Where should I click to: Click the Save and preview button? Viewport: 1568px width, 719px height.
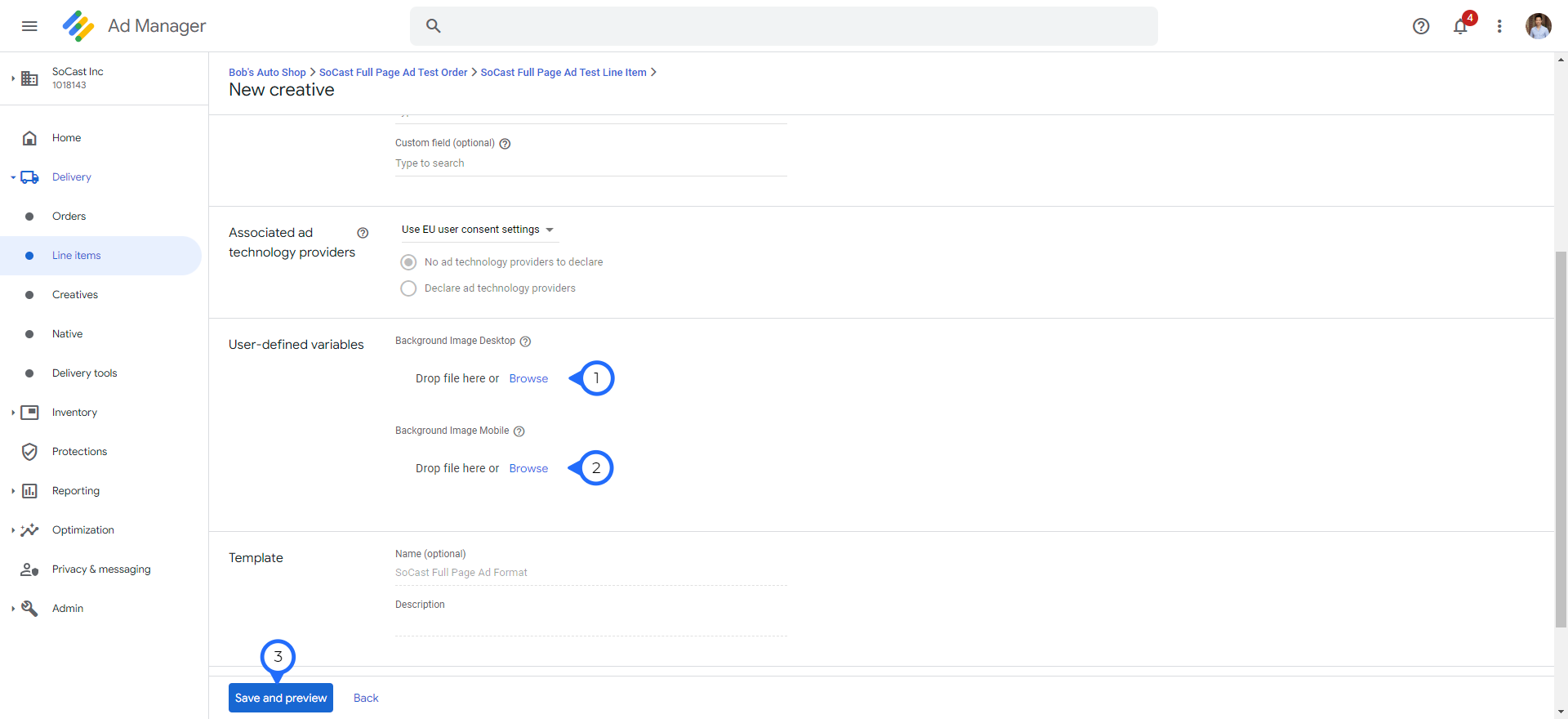click(x=281, y=698)
